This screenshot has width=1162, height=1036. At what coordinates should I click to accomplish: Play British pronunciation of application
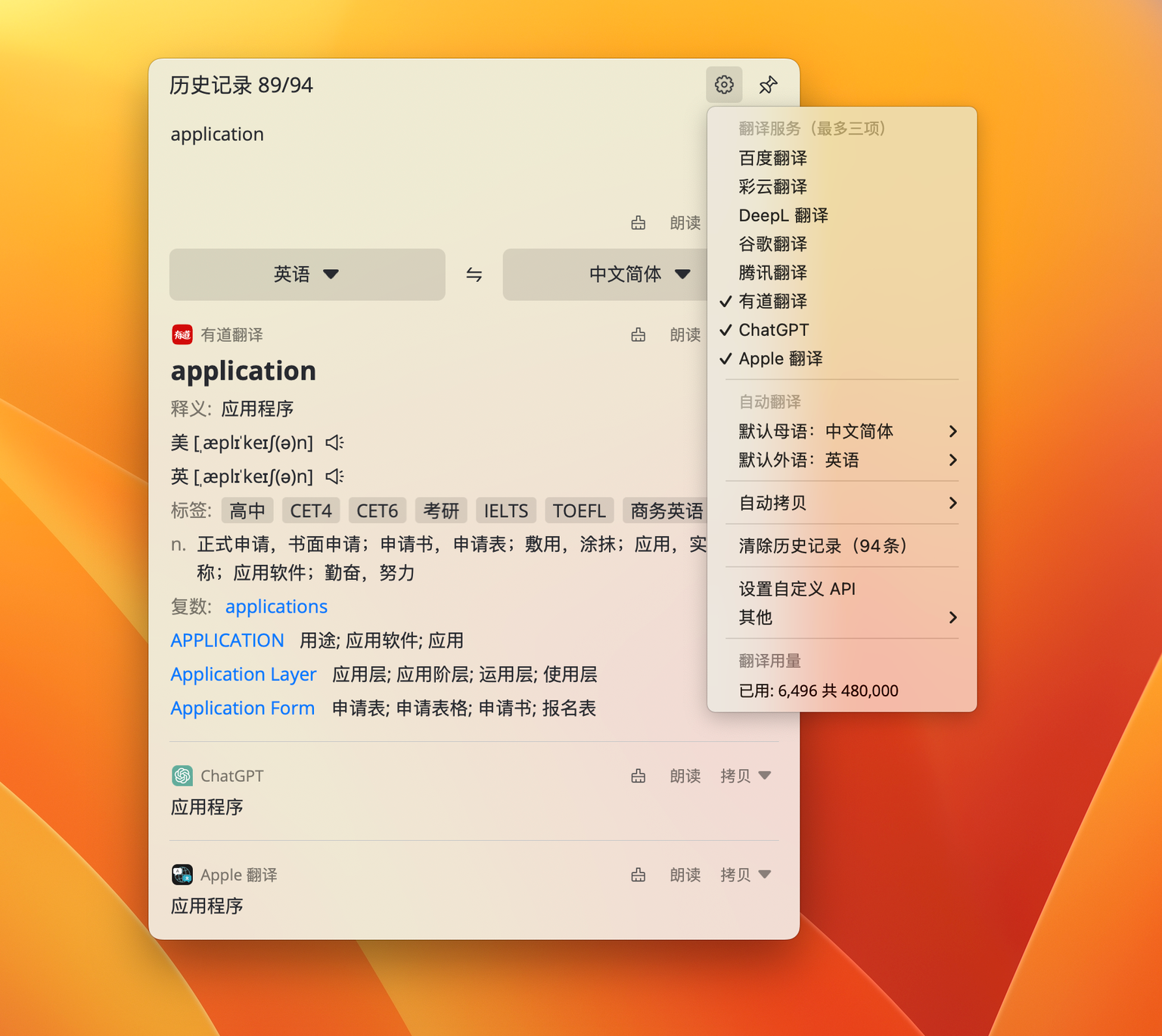(334, 476)
